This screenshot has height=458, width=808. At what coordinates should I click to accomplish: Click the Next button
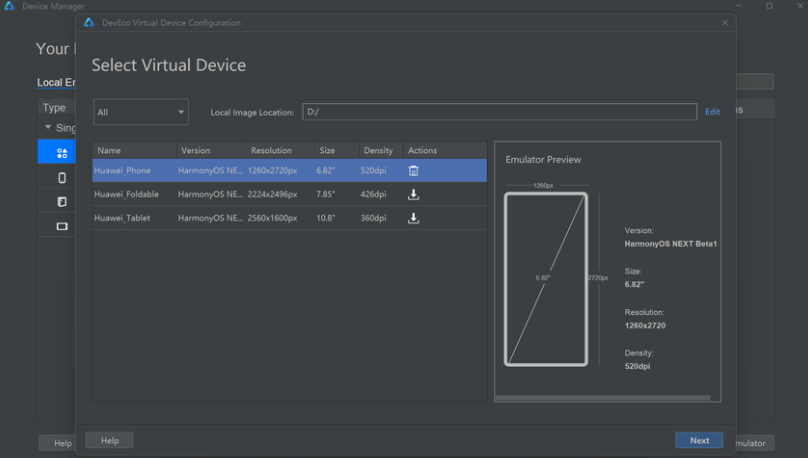click(x=699, y=440)
